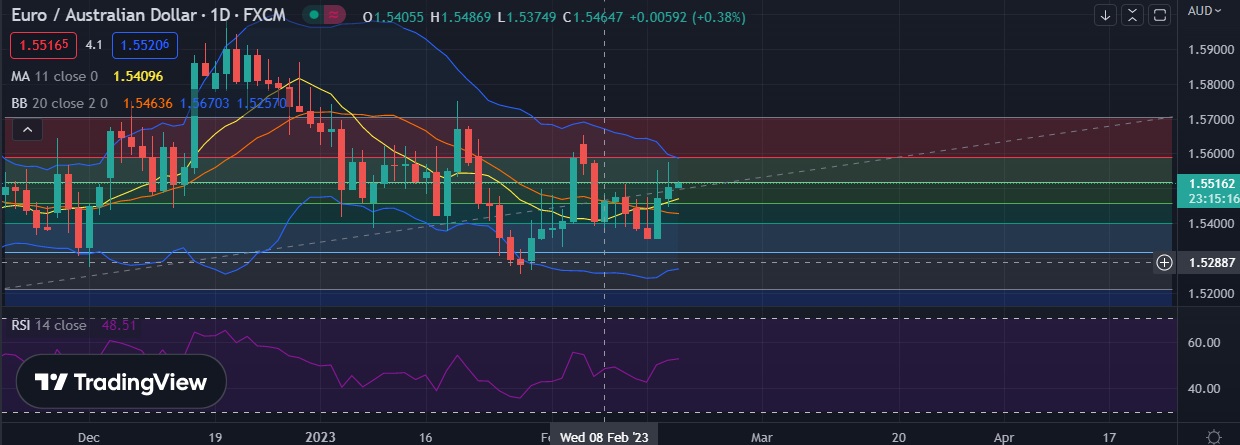Open the AUD currency dropdown
Image resolution: width=1240 pixels, height=445 pixels.
coord(1205,11)
